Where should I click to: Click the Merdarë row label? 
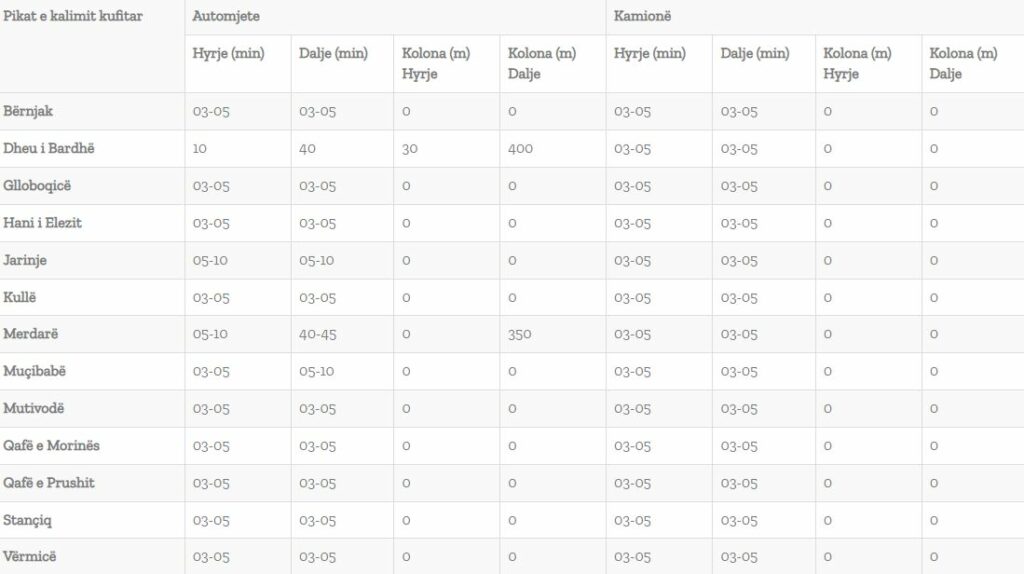[31, 334]
